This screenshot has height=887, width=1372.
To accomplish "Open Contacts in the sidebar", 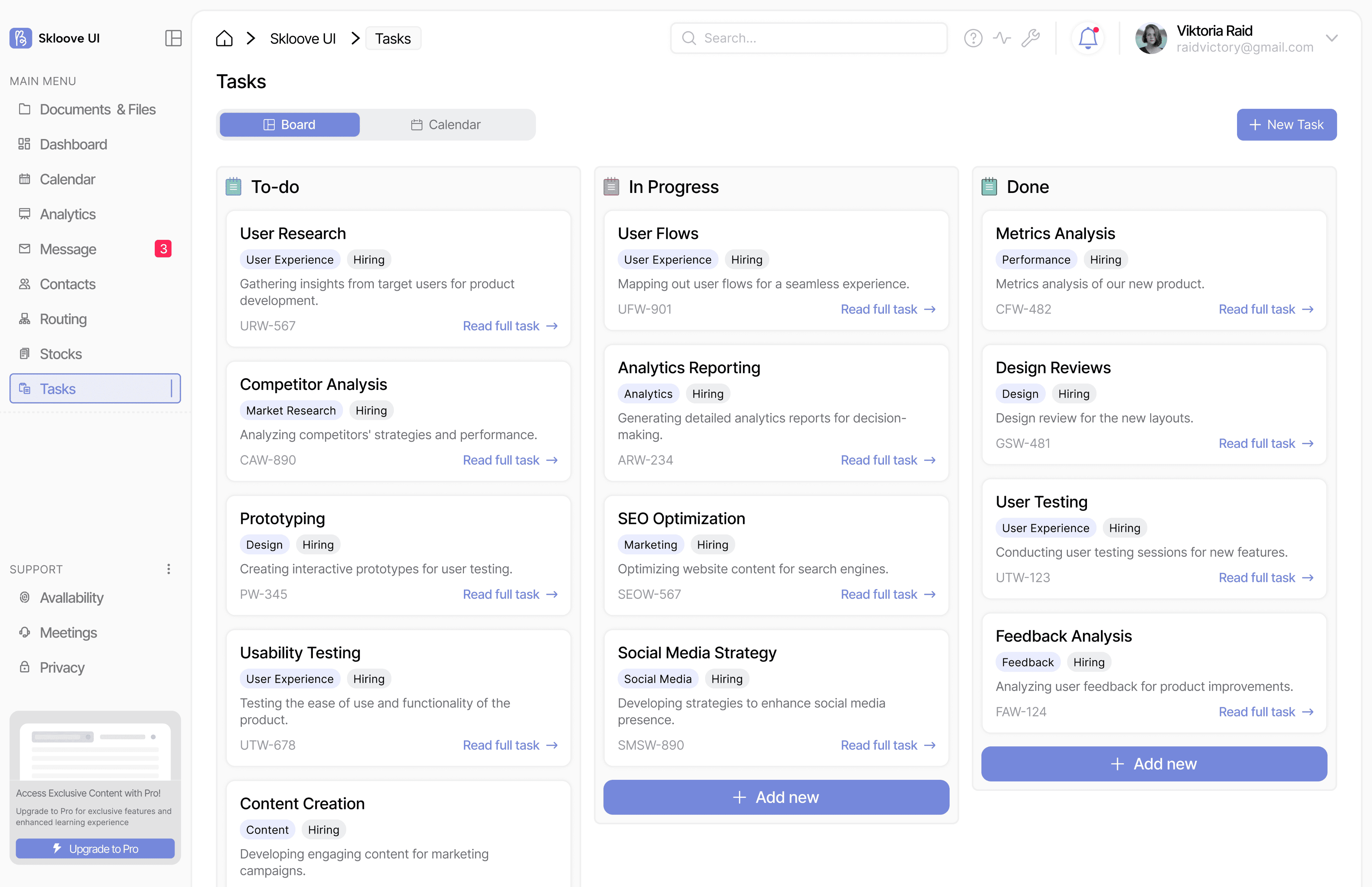I will [95, 284].
